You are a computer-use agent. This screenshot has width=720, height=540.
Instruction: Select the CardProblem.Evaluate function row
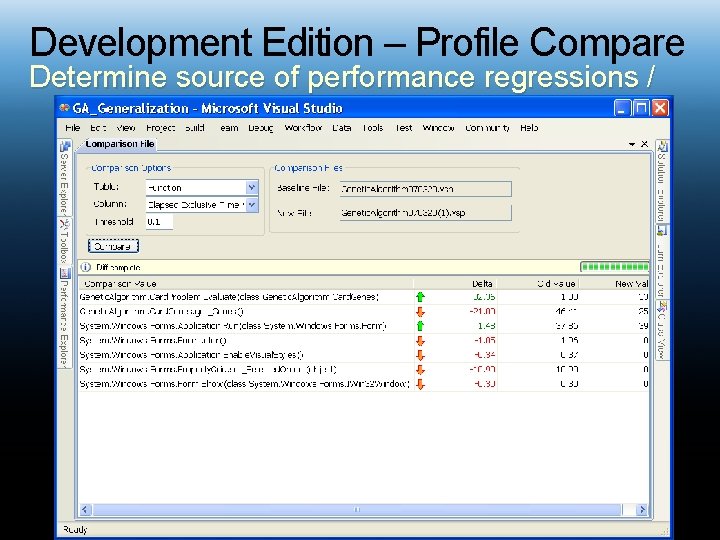(364, 297)
